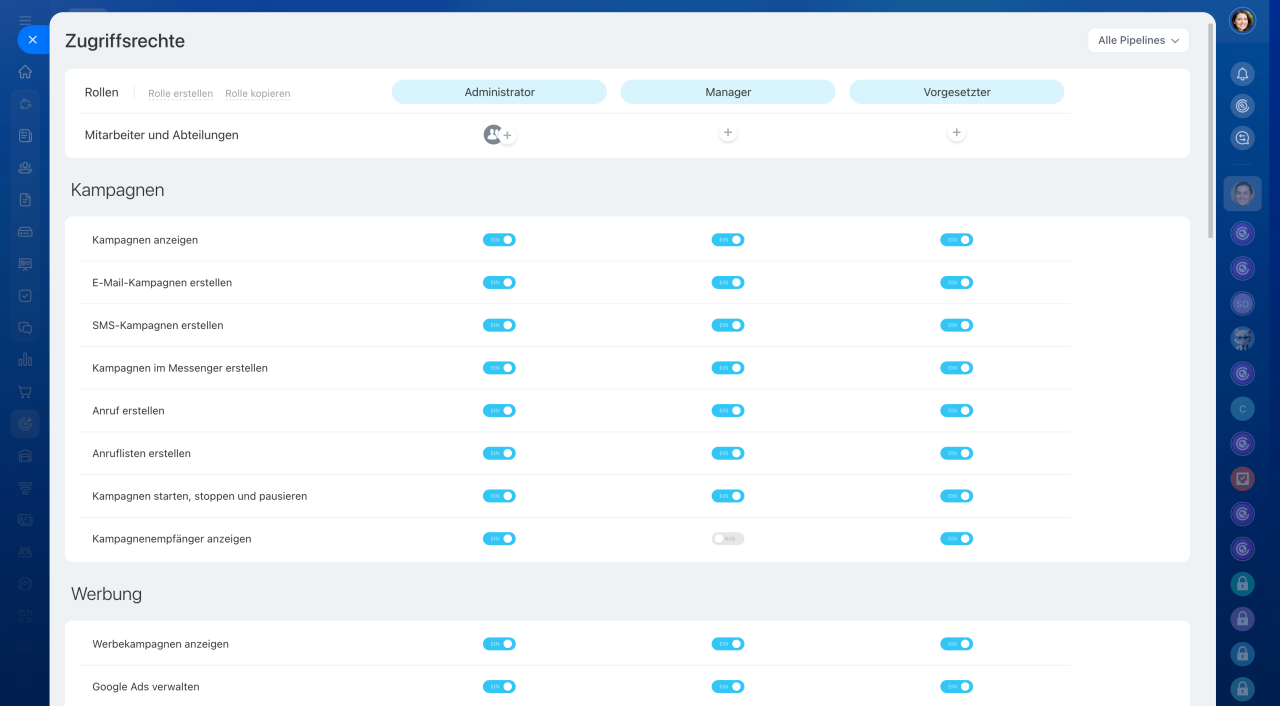Open the drive icon in left sidebar
1280x706 pixels.
pos(25,232)
